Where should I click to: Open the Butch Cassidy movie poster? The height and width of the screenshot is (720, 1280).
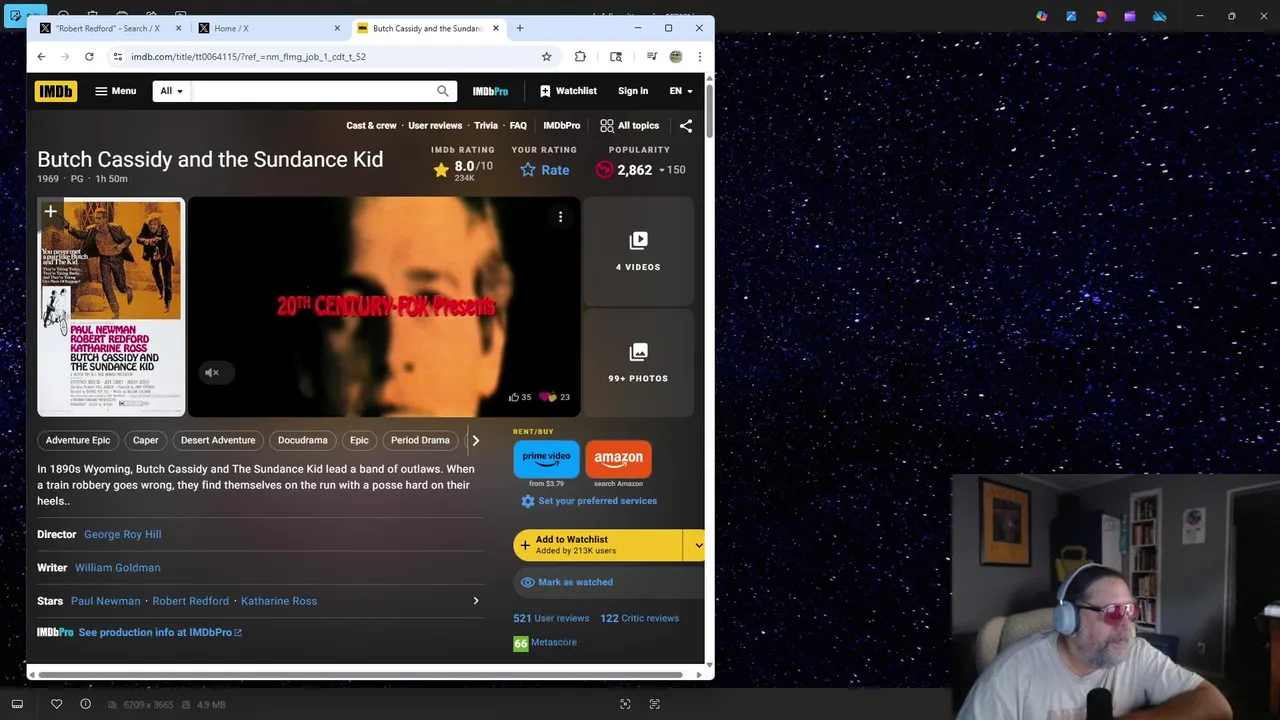click(111, 307)
